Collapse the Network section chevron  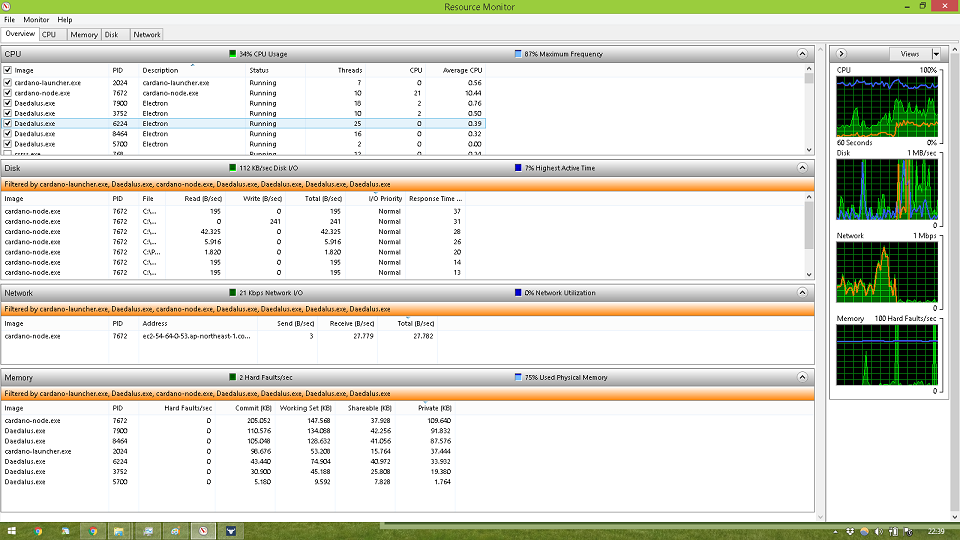tap(802, 293)
